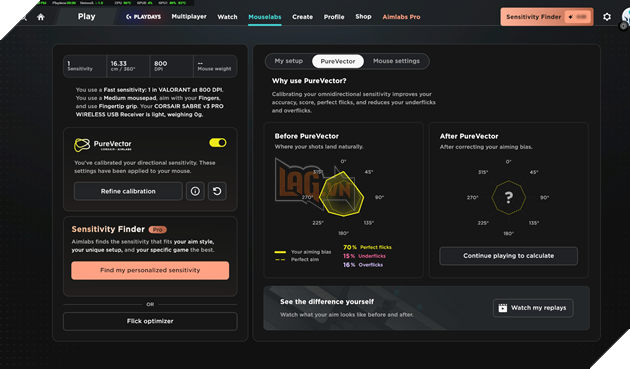Click the 800 DPI value

tap(172, 66)
